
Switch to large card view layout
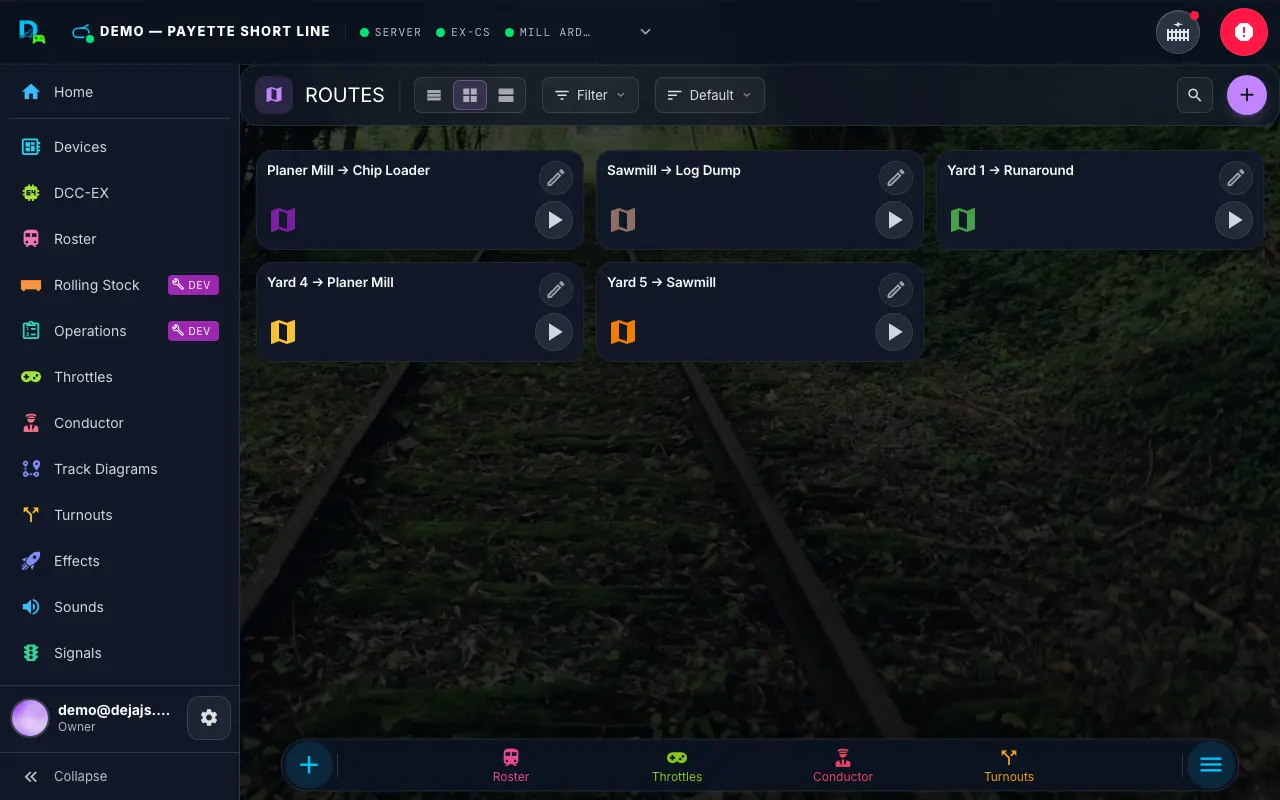[x=506, y=95]
